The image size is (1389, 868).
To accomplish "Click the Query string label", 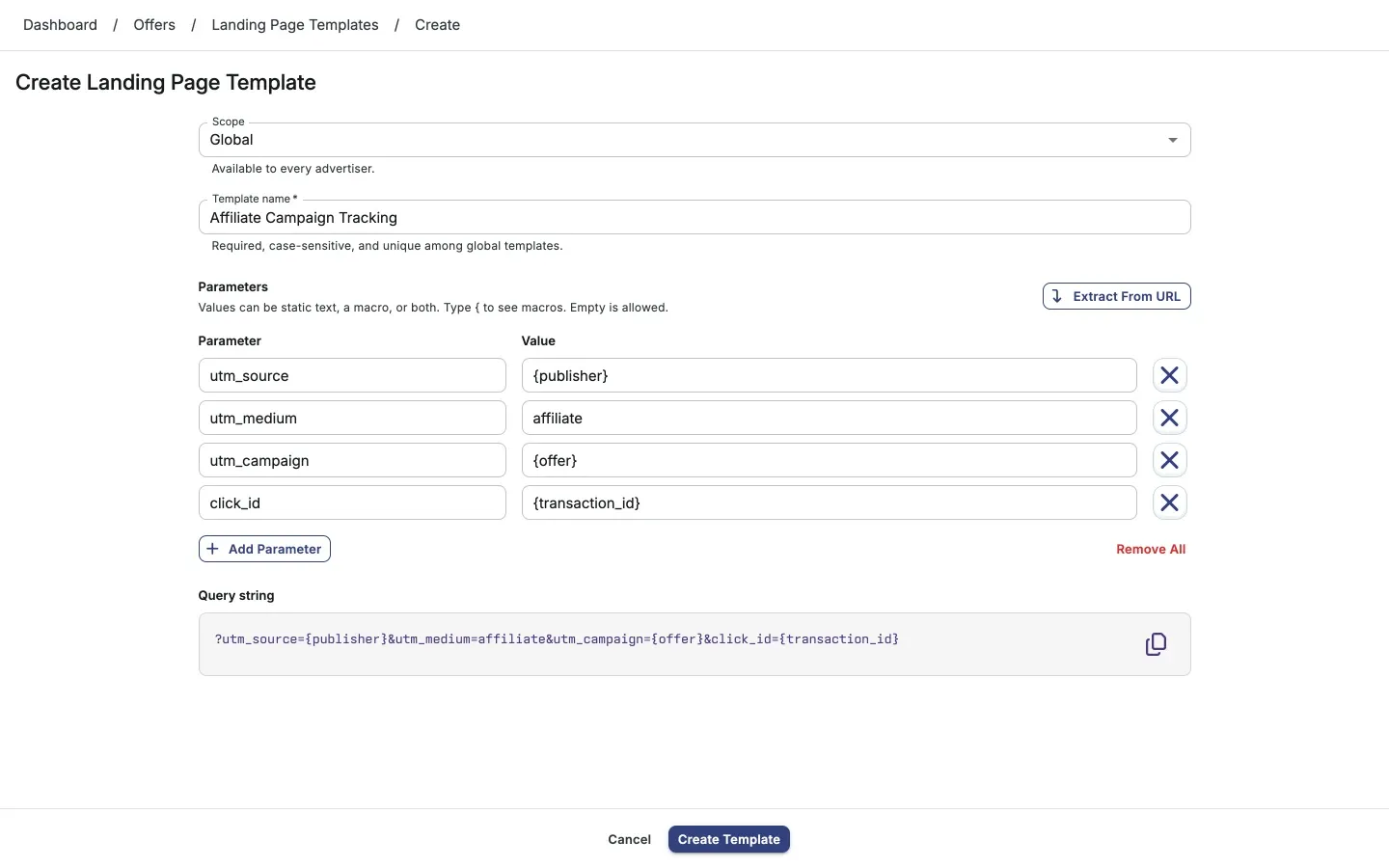I will 236,595.
